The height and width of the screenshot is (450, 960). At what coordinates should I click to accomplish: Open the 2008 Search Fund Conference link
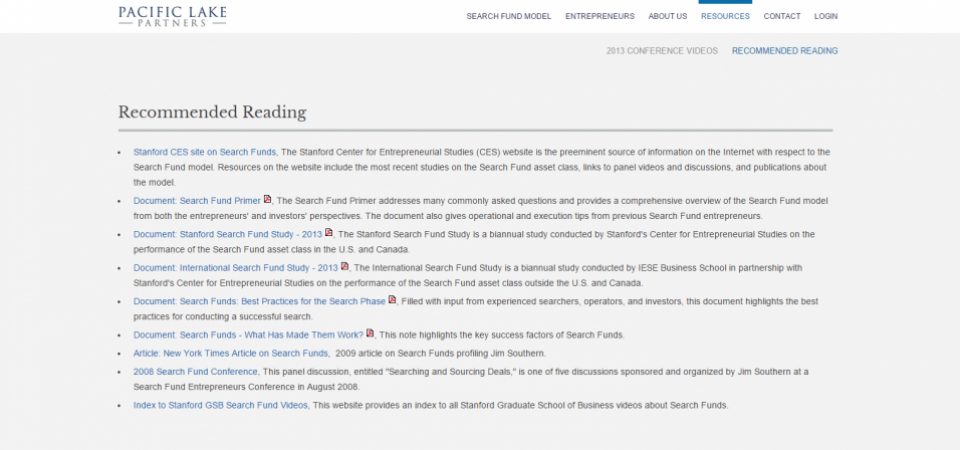pyautogui.click(x=195, y=372)
